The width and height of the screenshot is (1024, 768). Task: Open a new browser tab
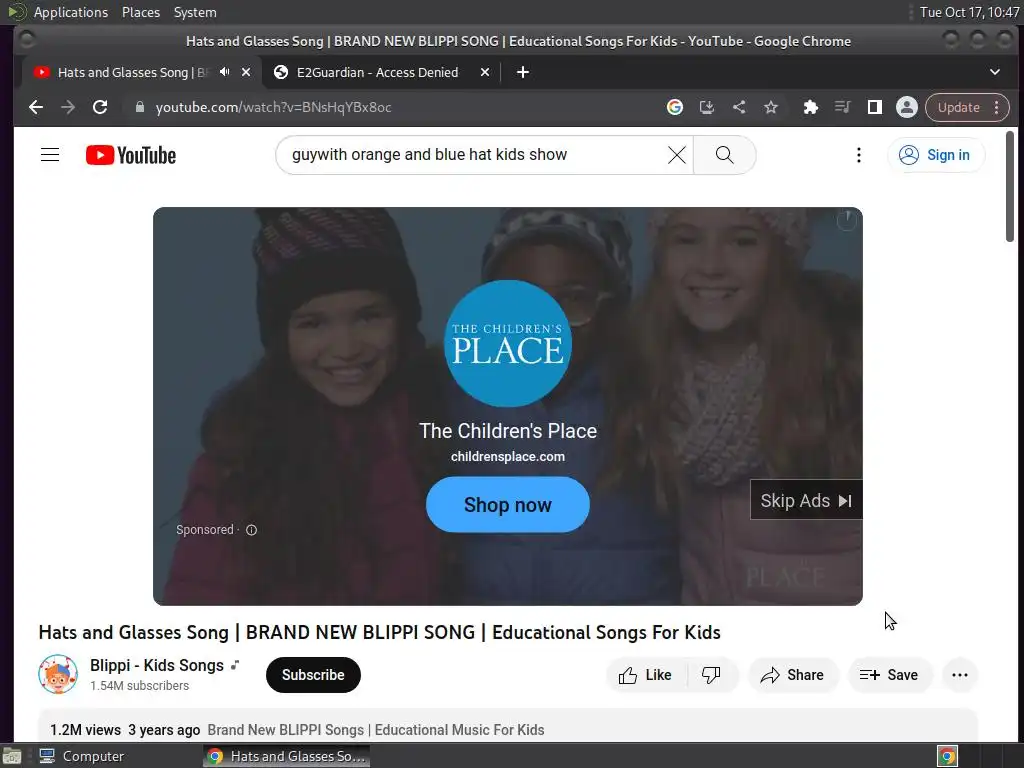[522, 72]
